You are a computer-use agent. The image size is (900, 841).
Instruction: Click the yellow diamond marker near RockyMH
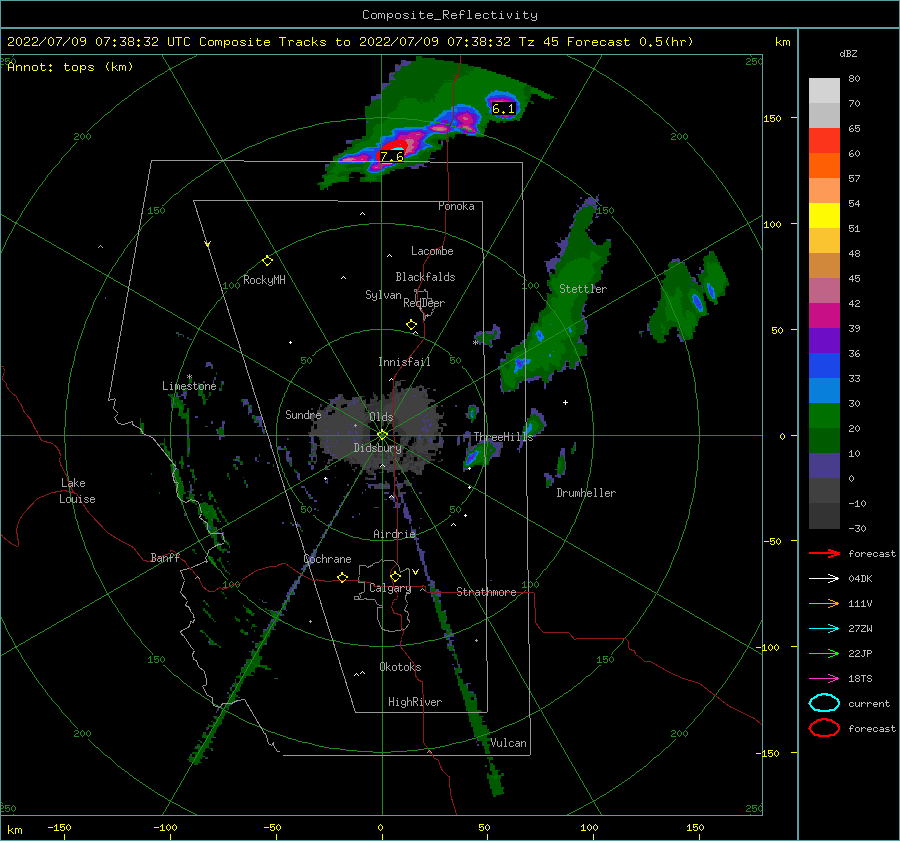pyautogui.click(x=267, y=261)
